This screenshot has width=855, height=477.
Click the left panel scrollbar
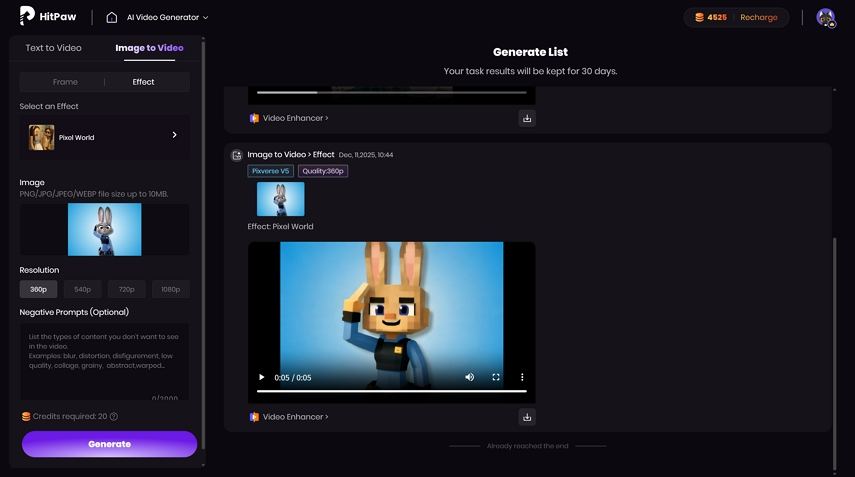tap(203, 245)
